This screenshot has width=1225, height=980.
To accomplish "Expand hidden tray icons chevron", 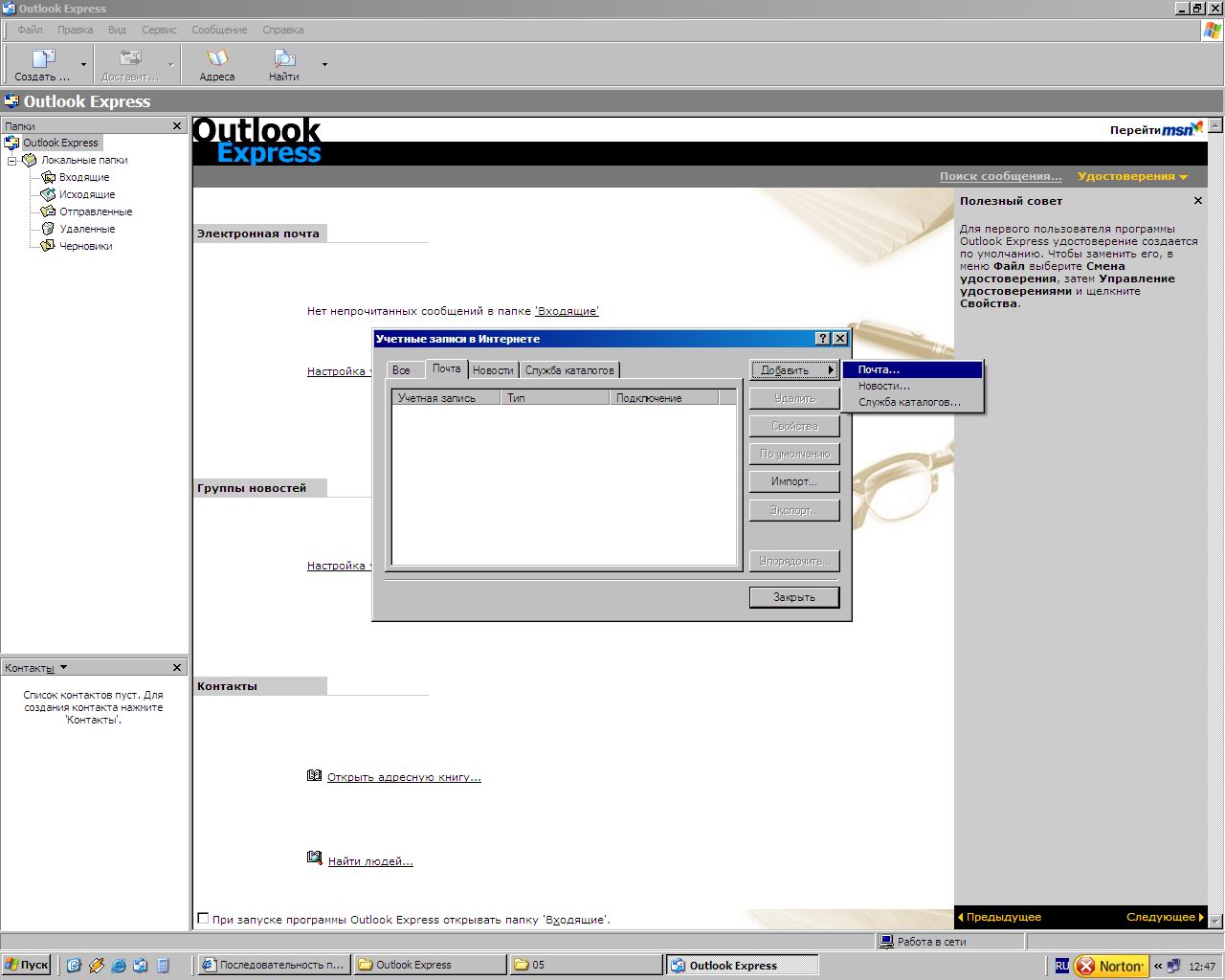I will pos(1158,966).
